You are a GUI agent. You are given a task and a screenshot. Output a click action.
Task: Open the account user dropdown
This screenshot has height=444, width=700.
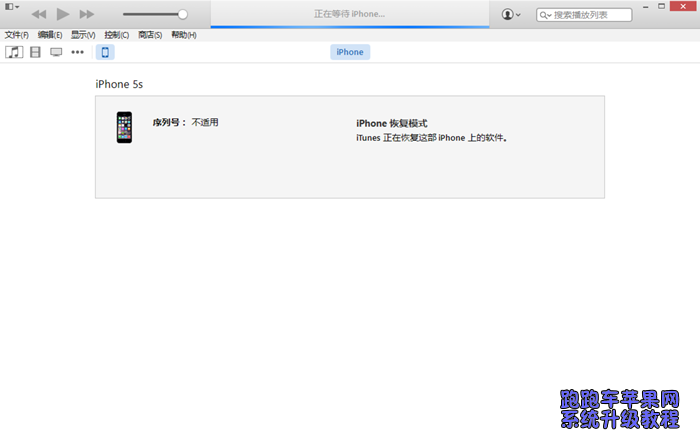coord(511,14)
